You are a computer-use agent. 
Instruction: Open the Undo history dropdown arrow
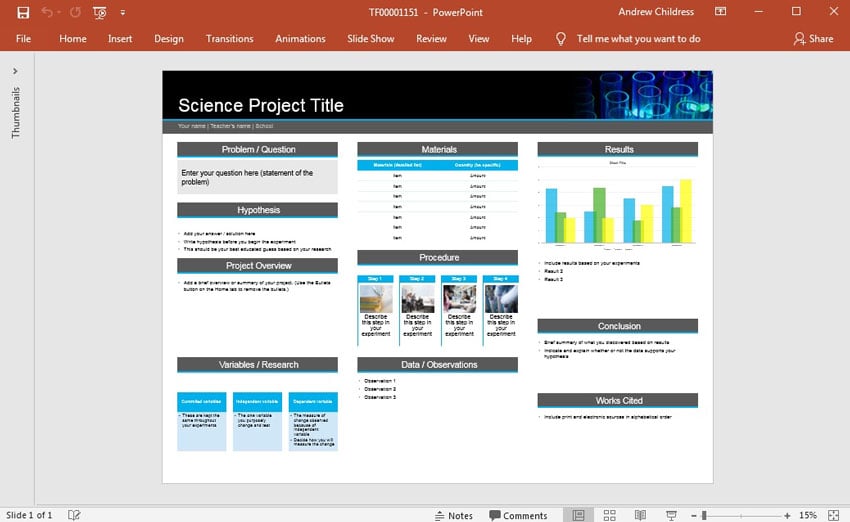click(x=60, y=12)
